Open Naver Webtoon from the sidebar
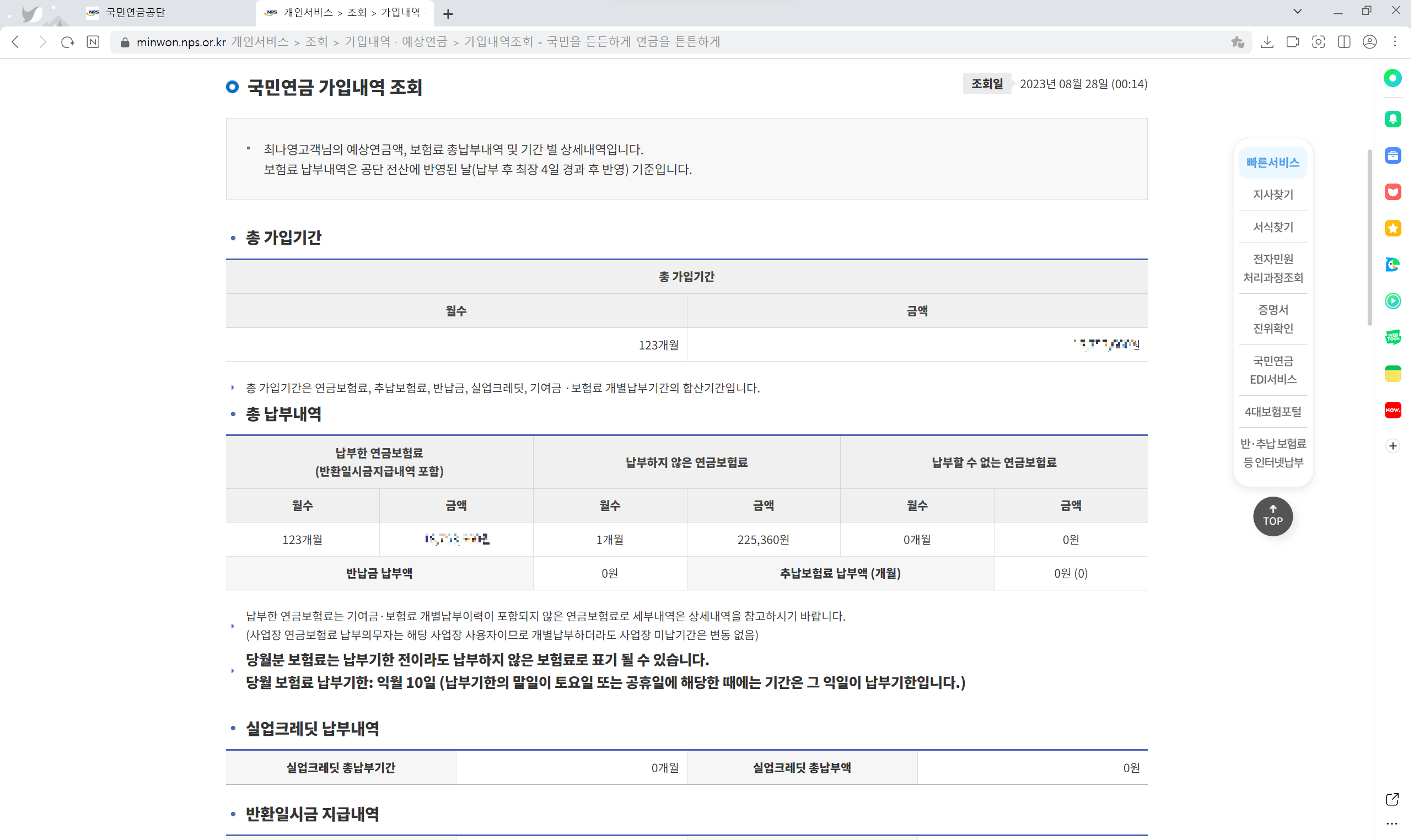Screen dimensions: 1419x840 point(1393,337)
